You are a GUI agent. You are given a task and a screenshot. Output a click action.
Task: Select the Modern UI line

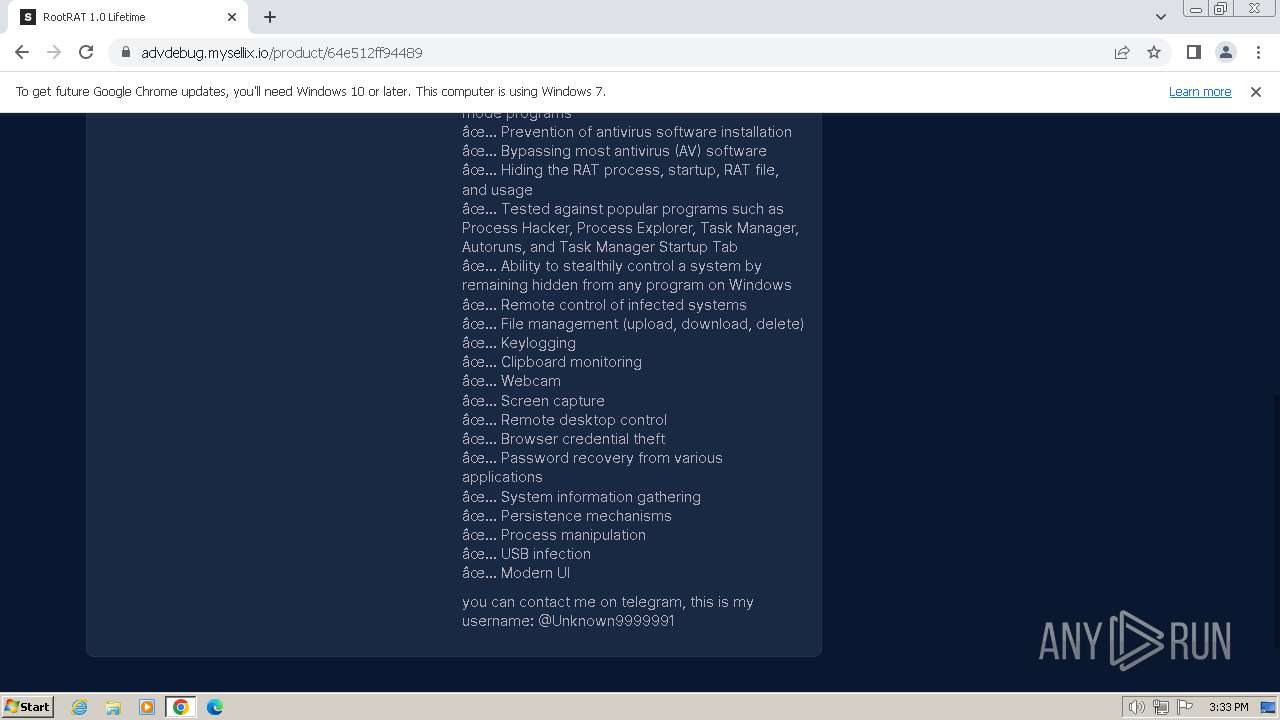pyautogui.click(x=516, y=573)
